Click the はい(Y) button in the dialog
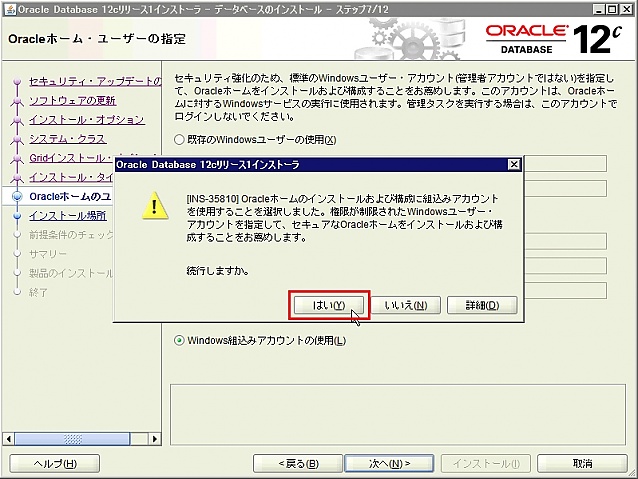This screenshot has height=479, width=638. point(329,305)
